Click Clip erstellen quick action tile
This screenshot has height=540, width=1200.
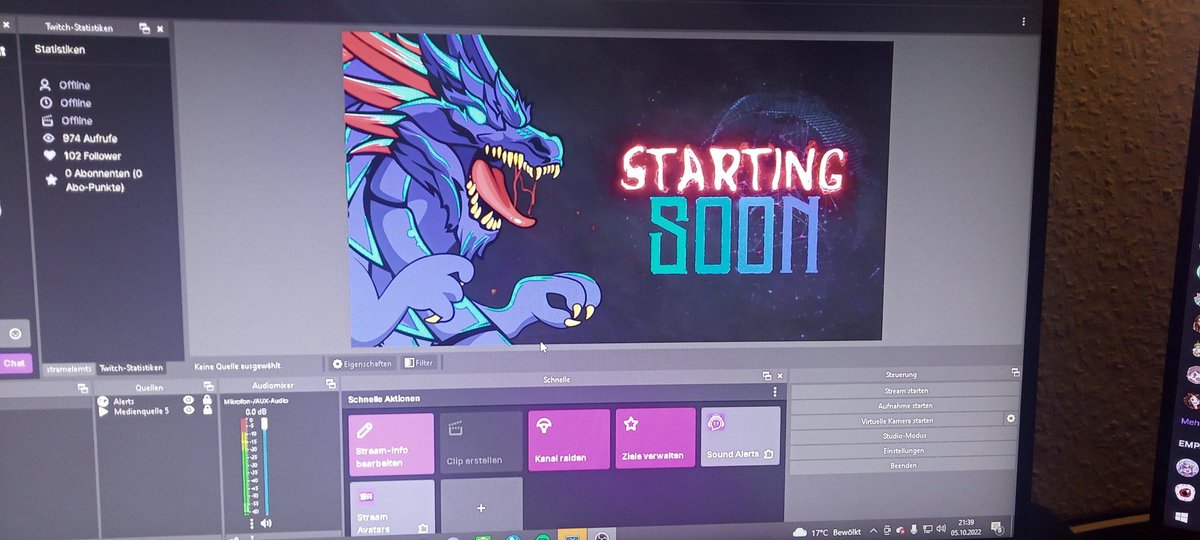click(482, 441)
